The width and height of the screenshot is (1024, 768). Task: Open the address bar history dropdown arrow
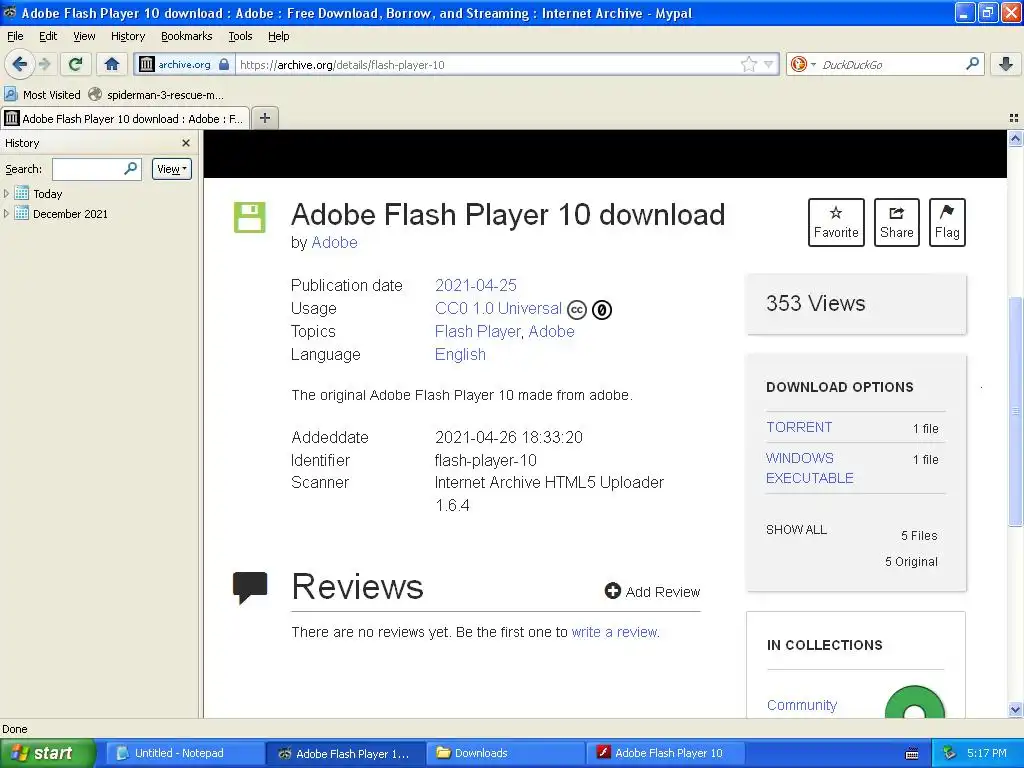(x=769, y=64)
